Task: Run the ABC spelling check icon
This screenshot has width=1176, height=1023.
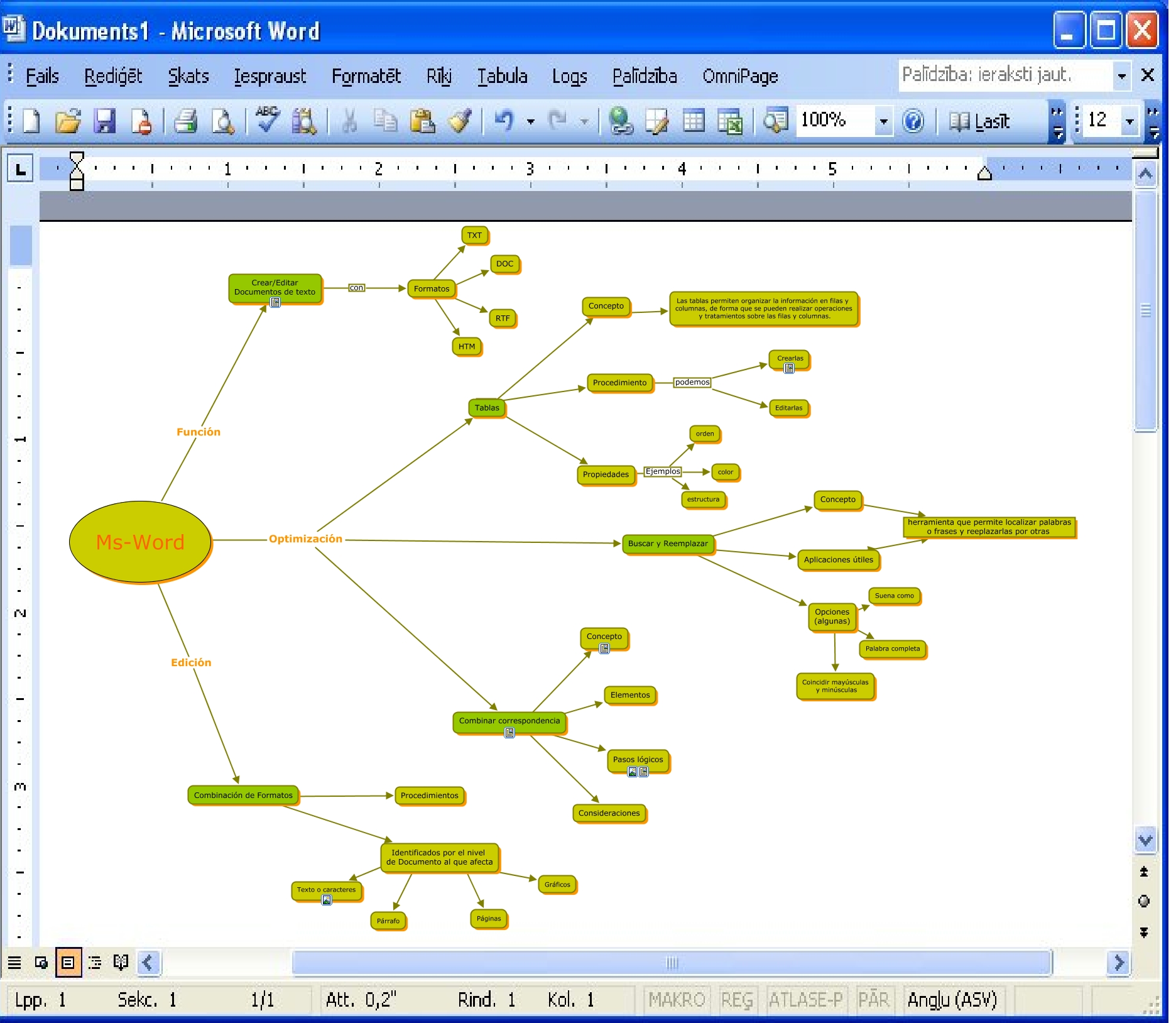Action: point(267,120)
